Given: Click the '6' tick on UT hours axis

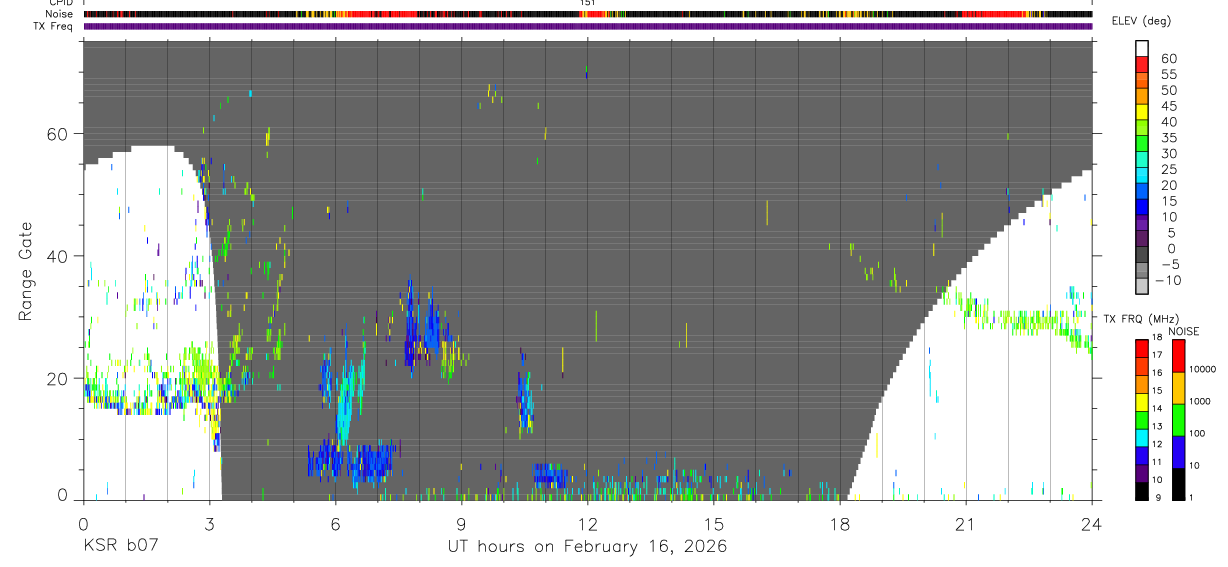Looking at the screenshot, I should tap(335, 523).
